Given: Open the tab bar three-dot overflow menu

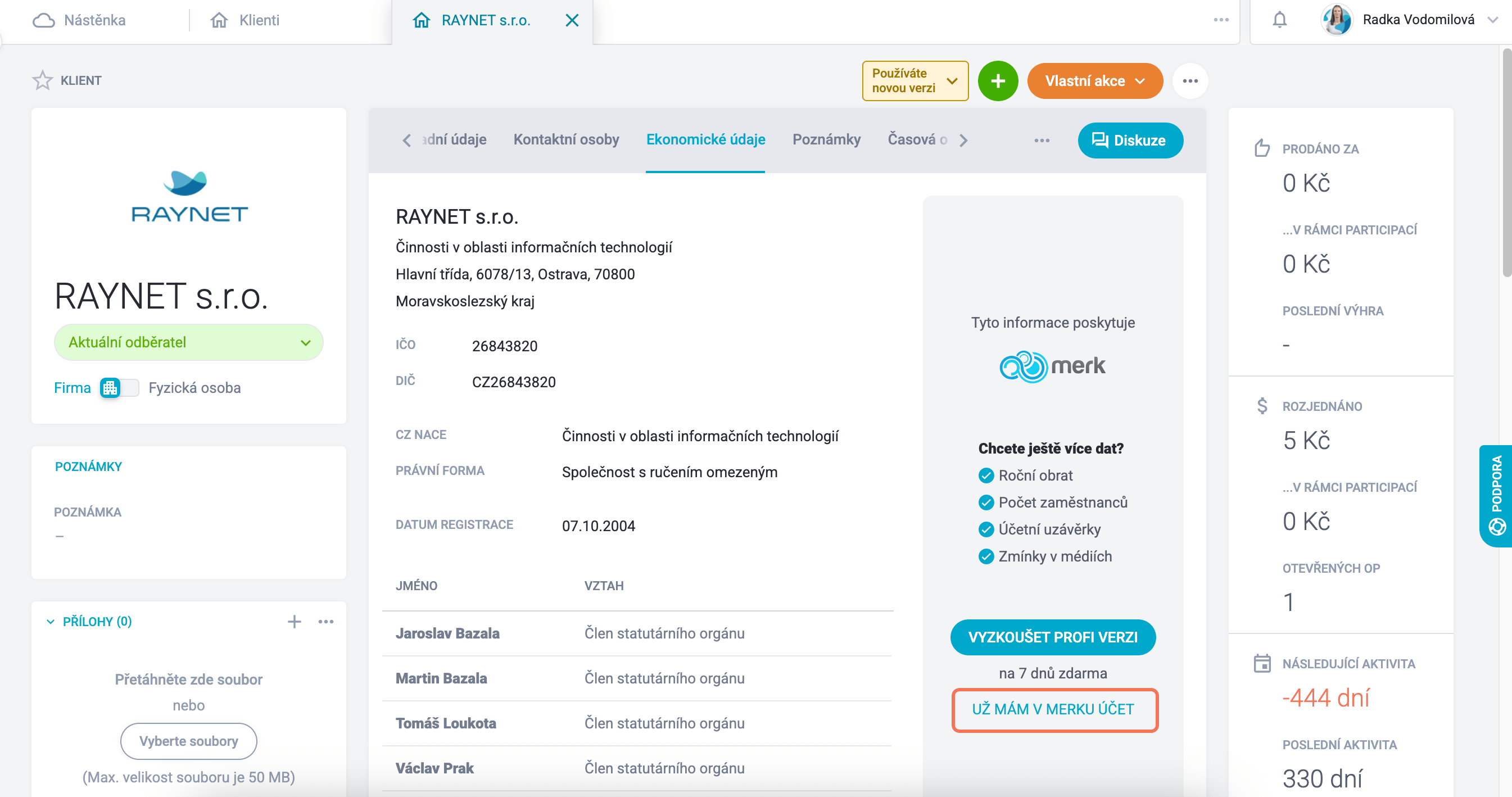Looking at the screenshot, I should tap(1042, 141).
